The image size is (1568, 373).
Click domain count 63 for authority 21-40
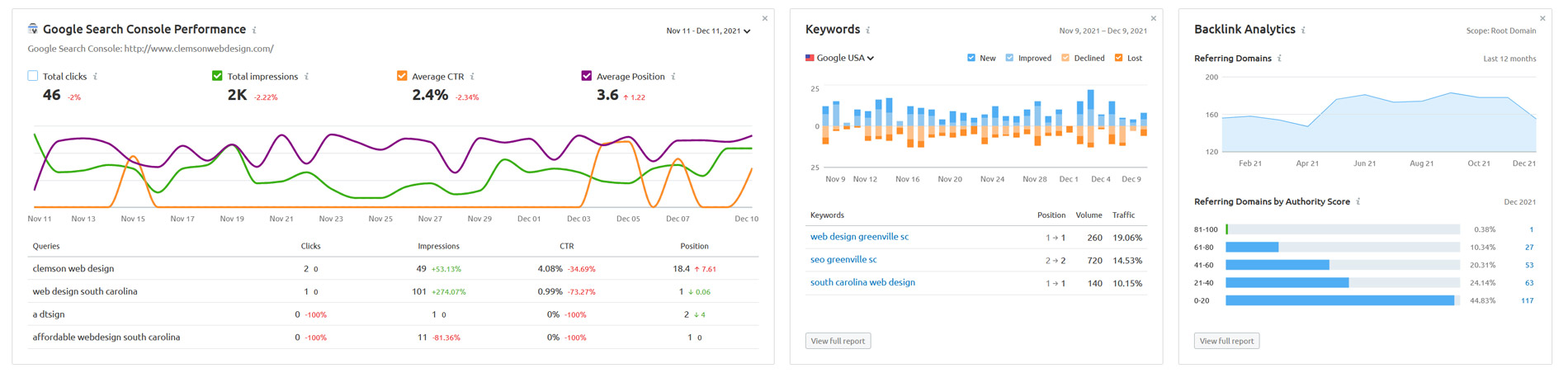(x=1529, y=283)
